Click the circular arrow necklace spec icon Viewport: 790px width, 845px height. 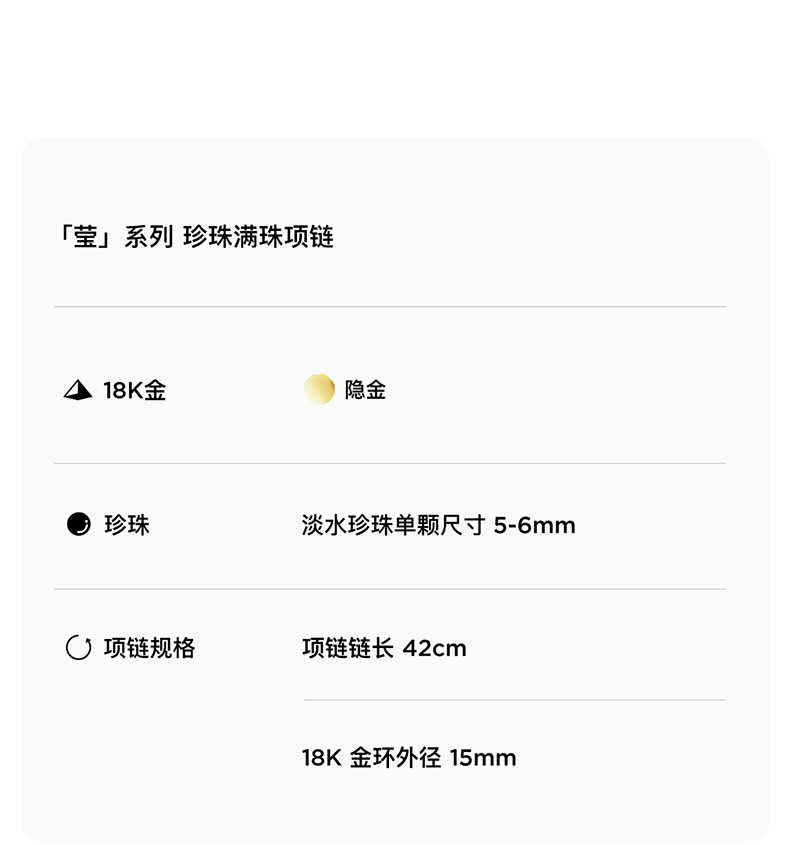pos(78,648)
